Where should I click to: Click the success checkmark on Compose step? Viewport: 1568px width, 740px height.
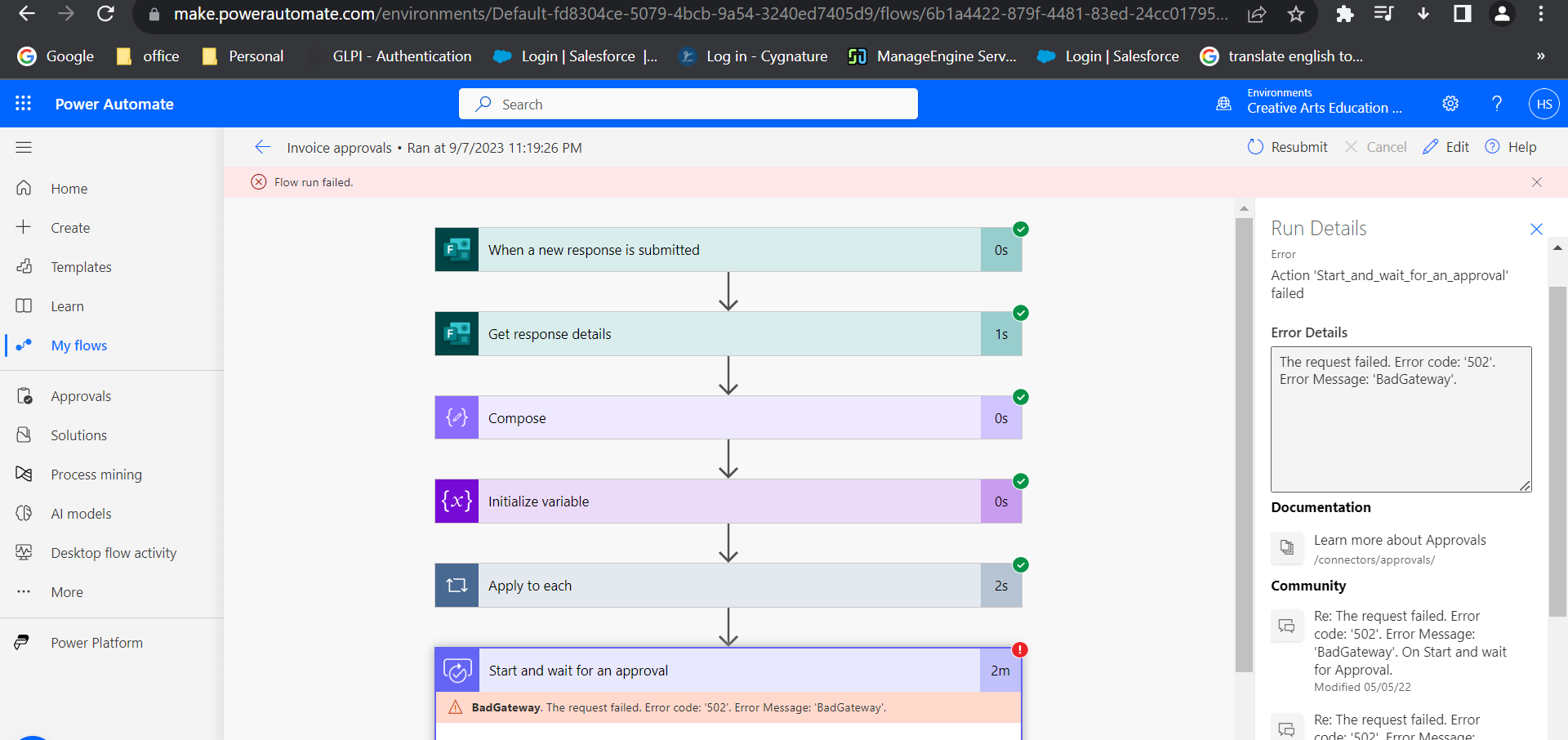[1020, 397]
